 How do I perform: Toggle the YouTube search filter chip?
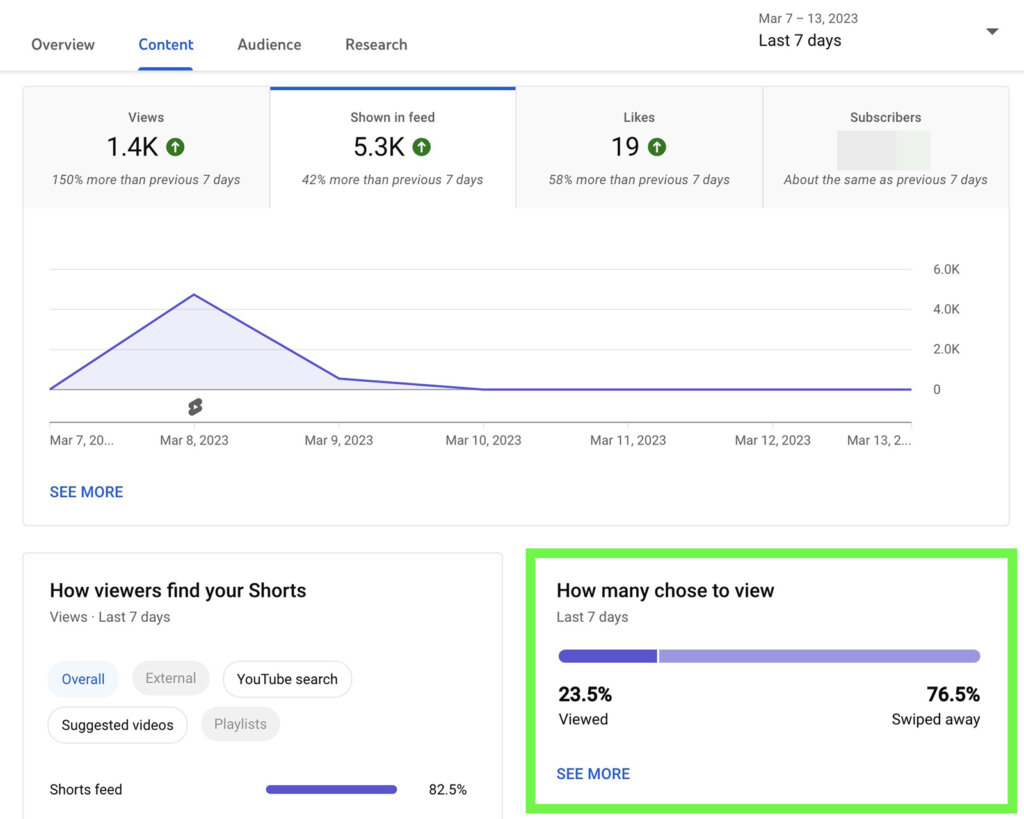pos(287,679)
